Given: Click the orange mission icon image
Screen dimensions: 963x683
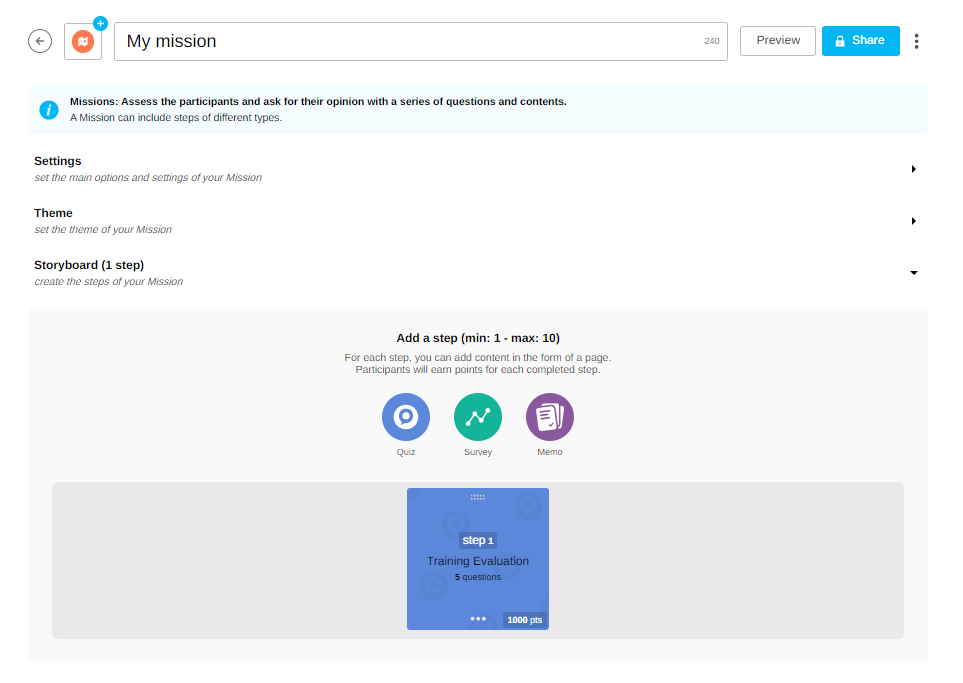Looking at the screenshot, I should [x=83, y=42].
